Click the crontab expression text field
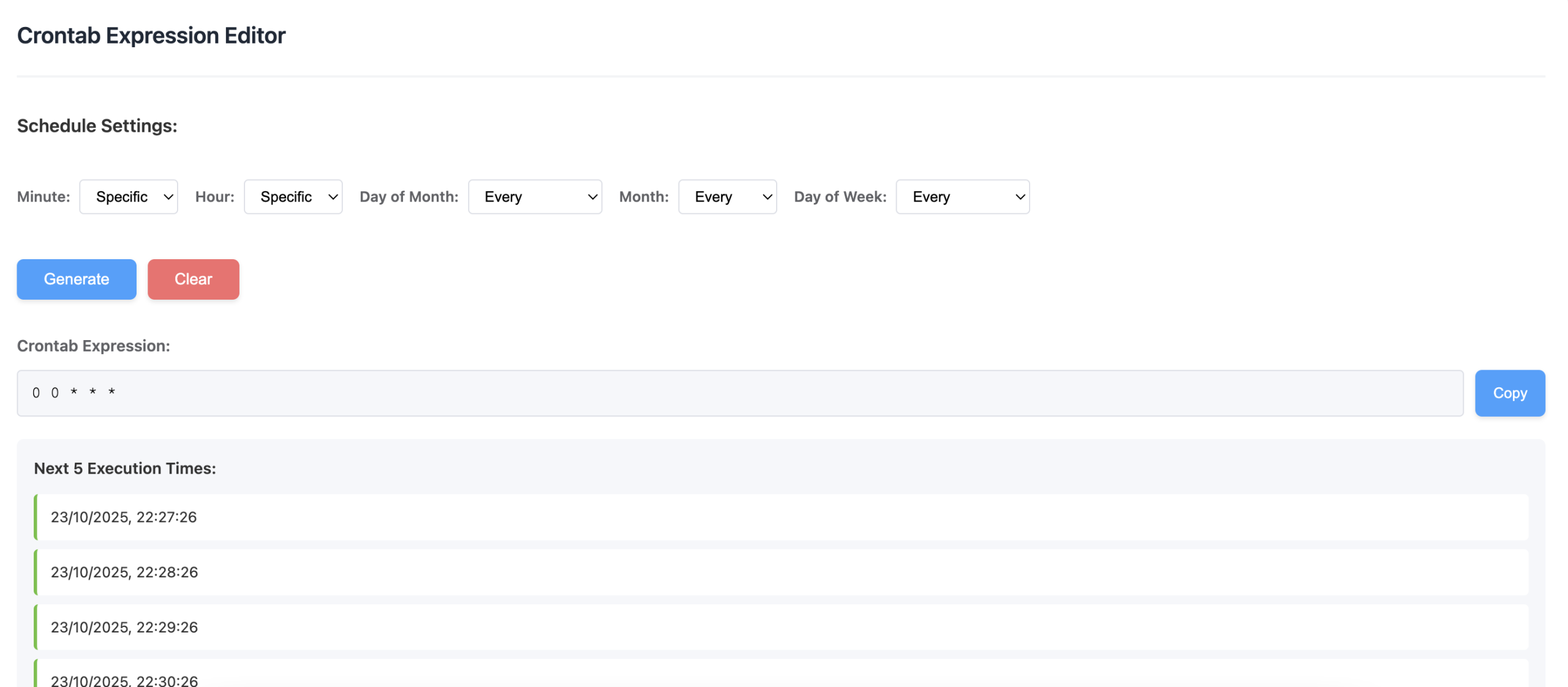The height and width of the screenshot is (687, 1568). click(x=739, y=393)
